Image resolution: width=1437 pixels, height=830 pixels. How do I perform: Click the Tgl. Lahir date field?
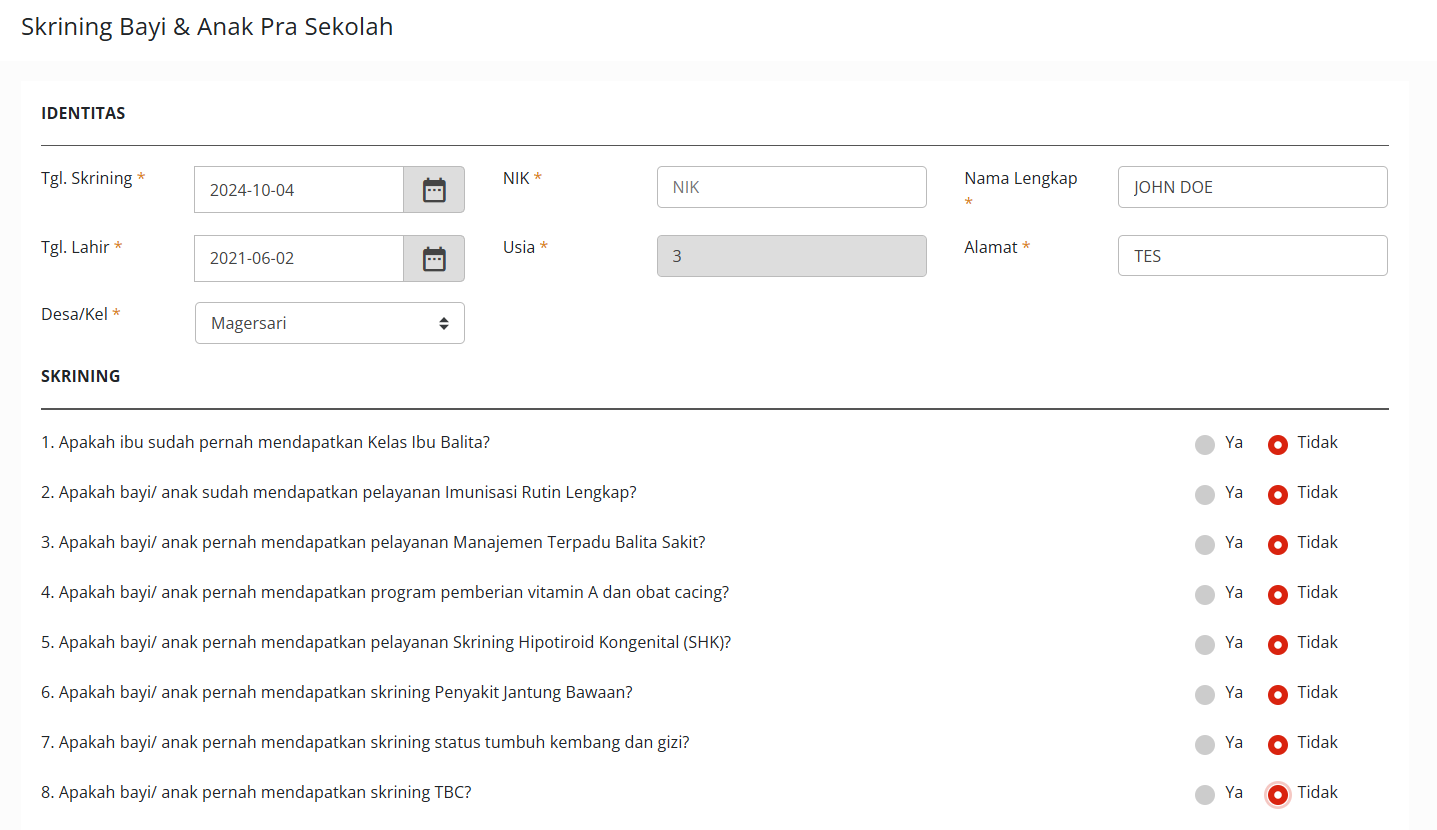click(x=299, y=259)
